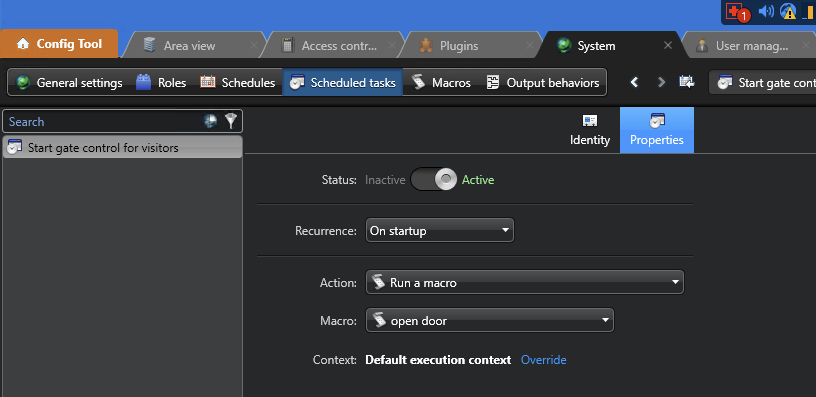The image size is (816, 397).
Task: Click the Start gate control breadcrumb
Action: point(763,83)
